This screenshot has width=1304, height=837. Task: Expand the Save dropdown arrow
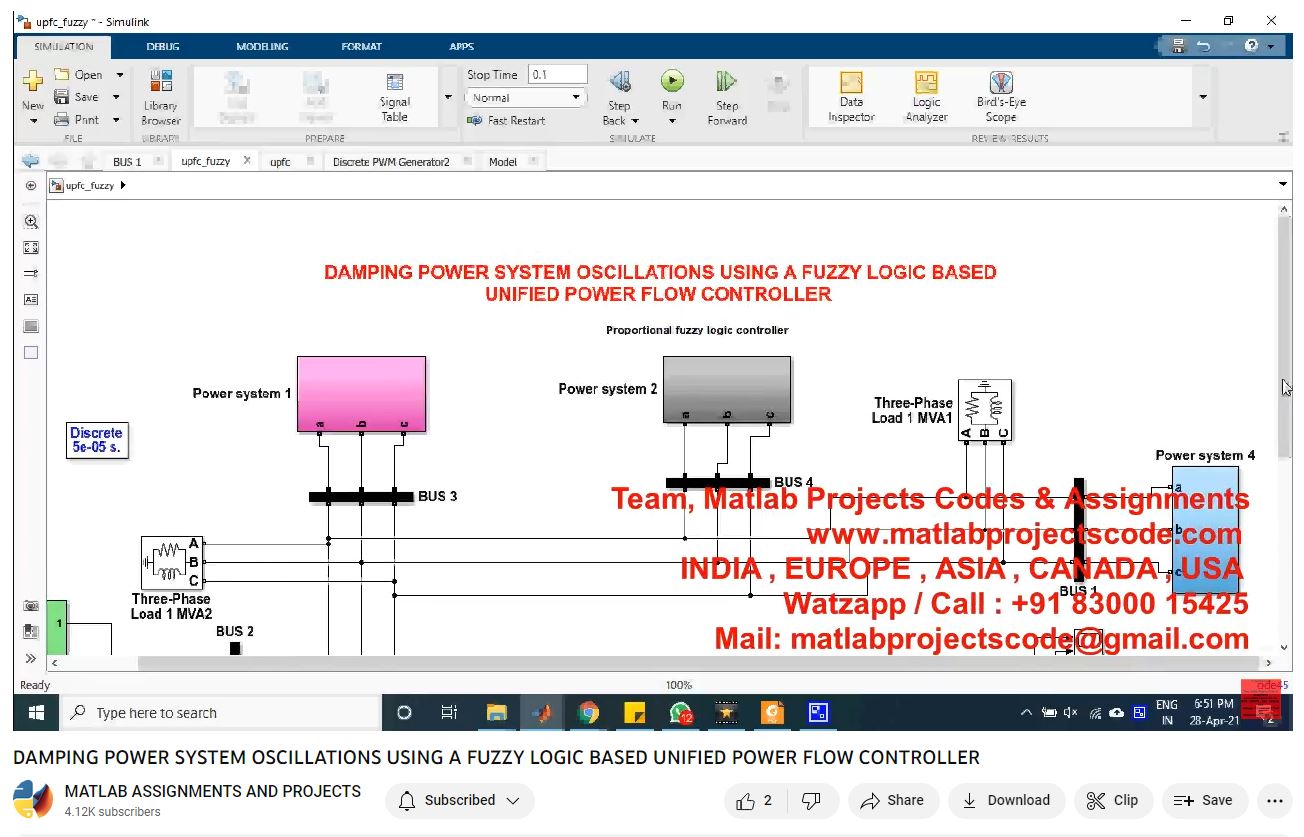coord(116,97)
